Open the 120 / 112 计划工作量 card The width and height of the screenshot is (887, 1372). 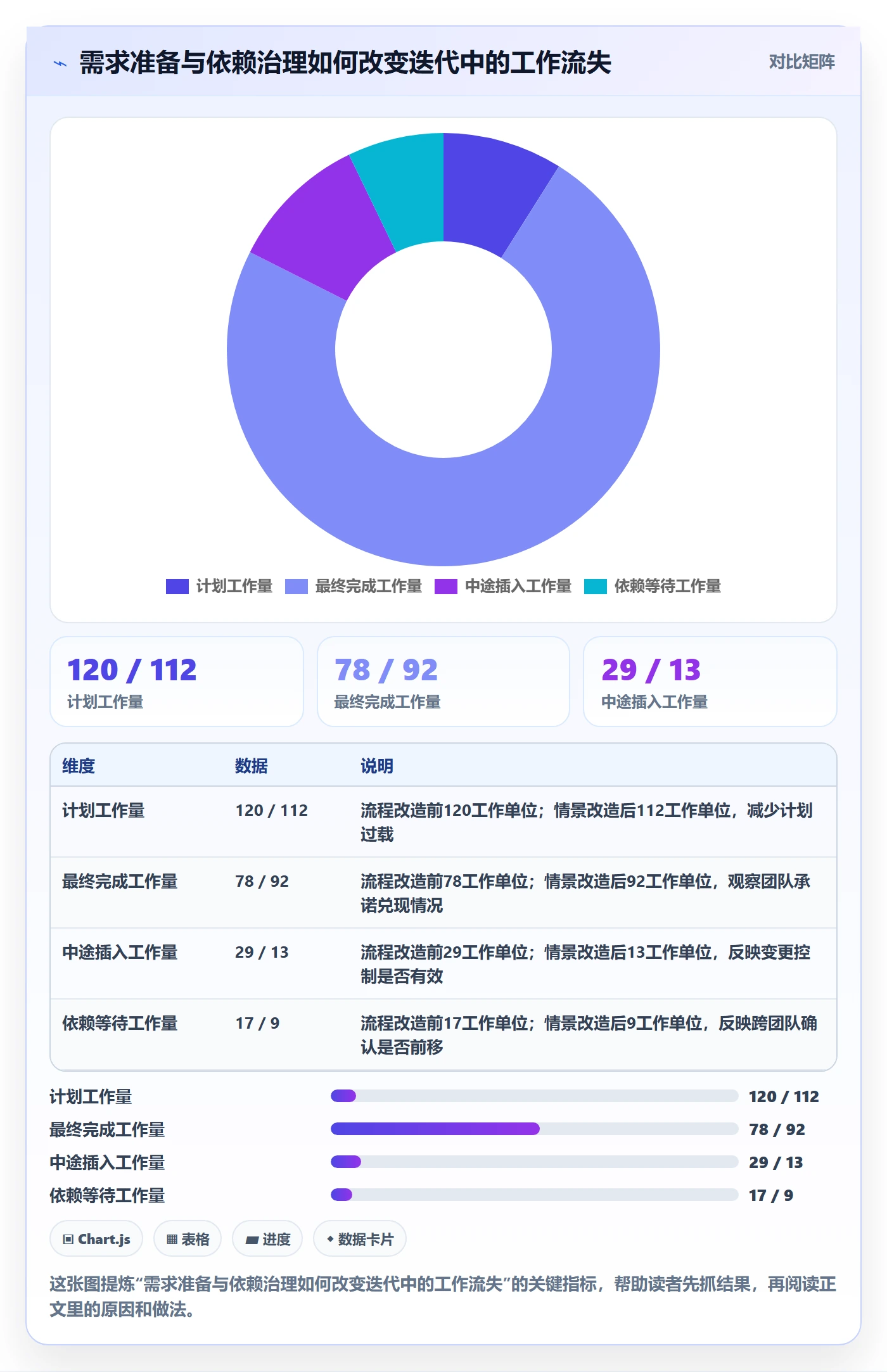177,682
